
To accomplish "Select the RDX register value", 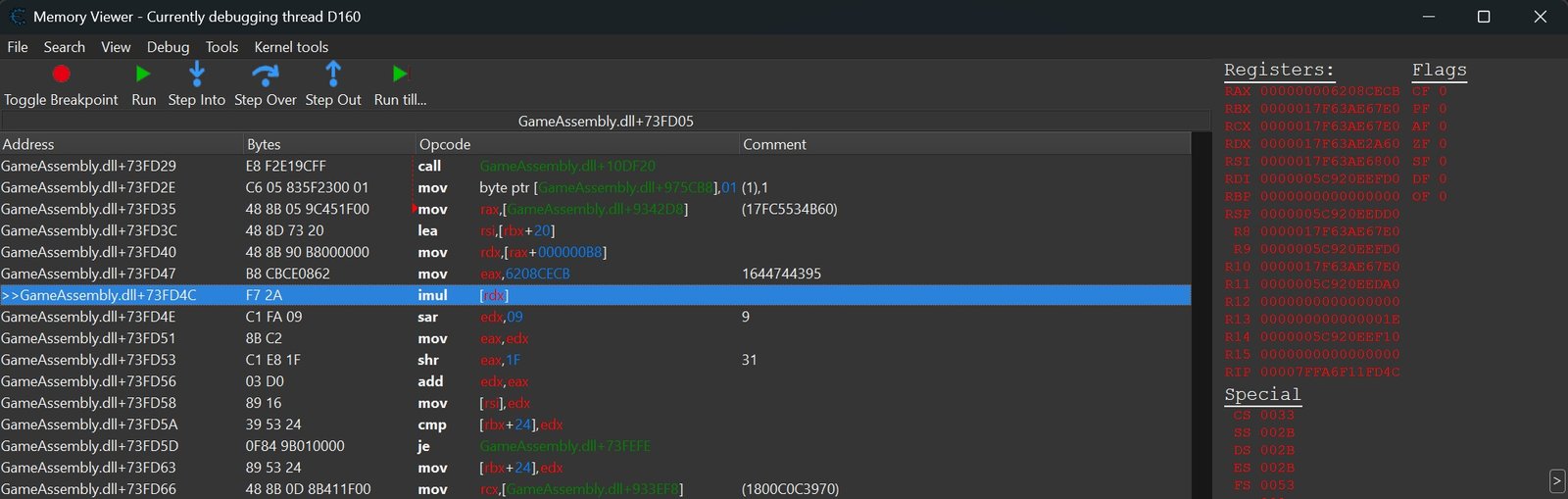I will click(1312, 144).
